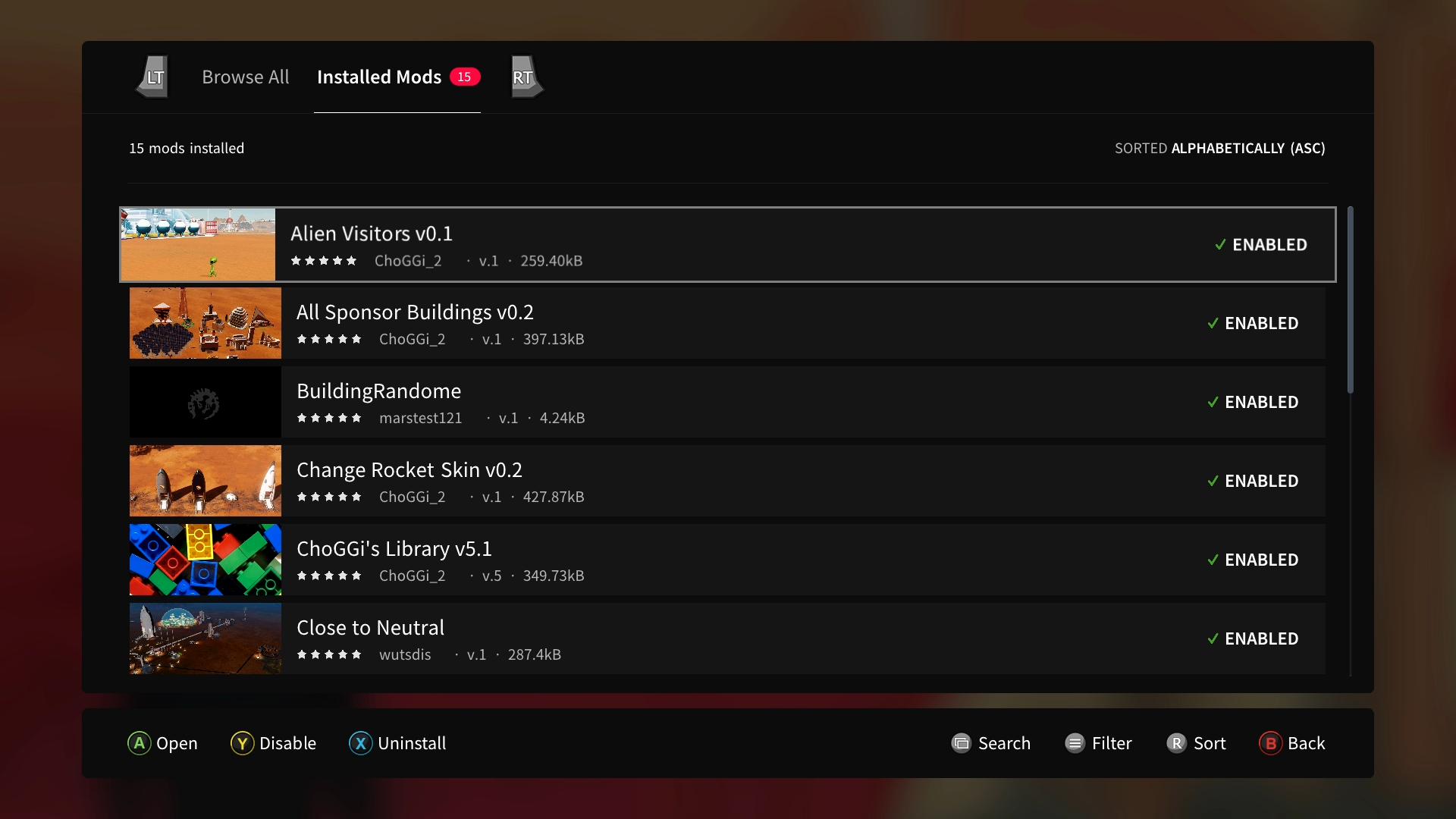Select the Browse All tab
The image size is (1456, 819).
pos(245,76)
